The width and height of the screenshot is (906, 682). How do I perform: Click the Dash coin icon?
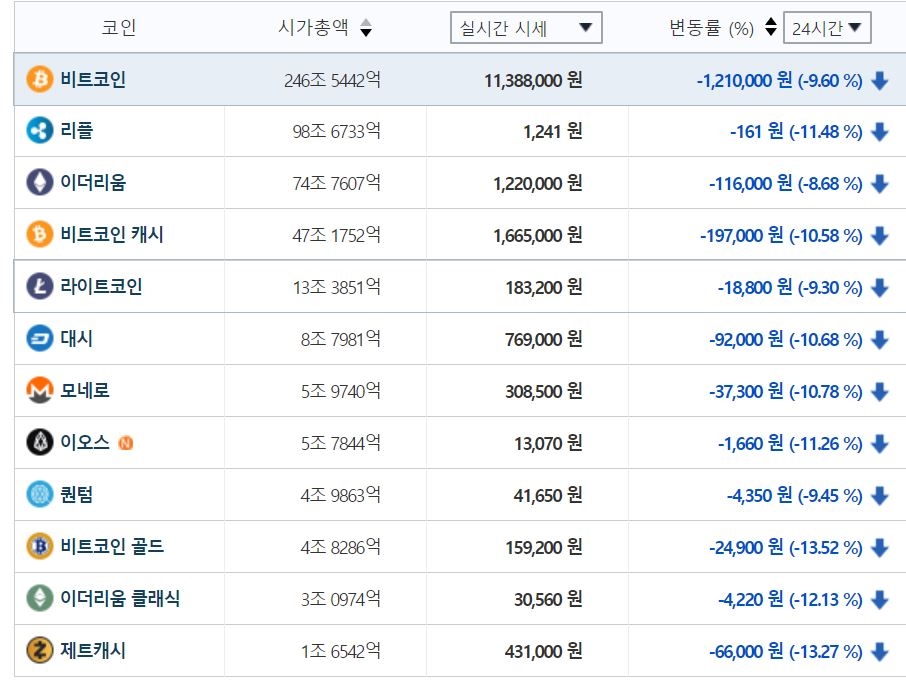click(40, 339)
